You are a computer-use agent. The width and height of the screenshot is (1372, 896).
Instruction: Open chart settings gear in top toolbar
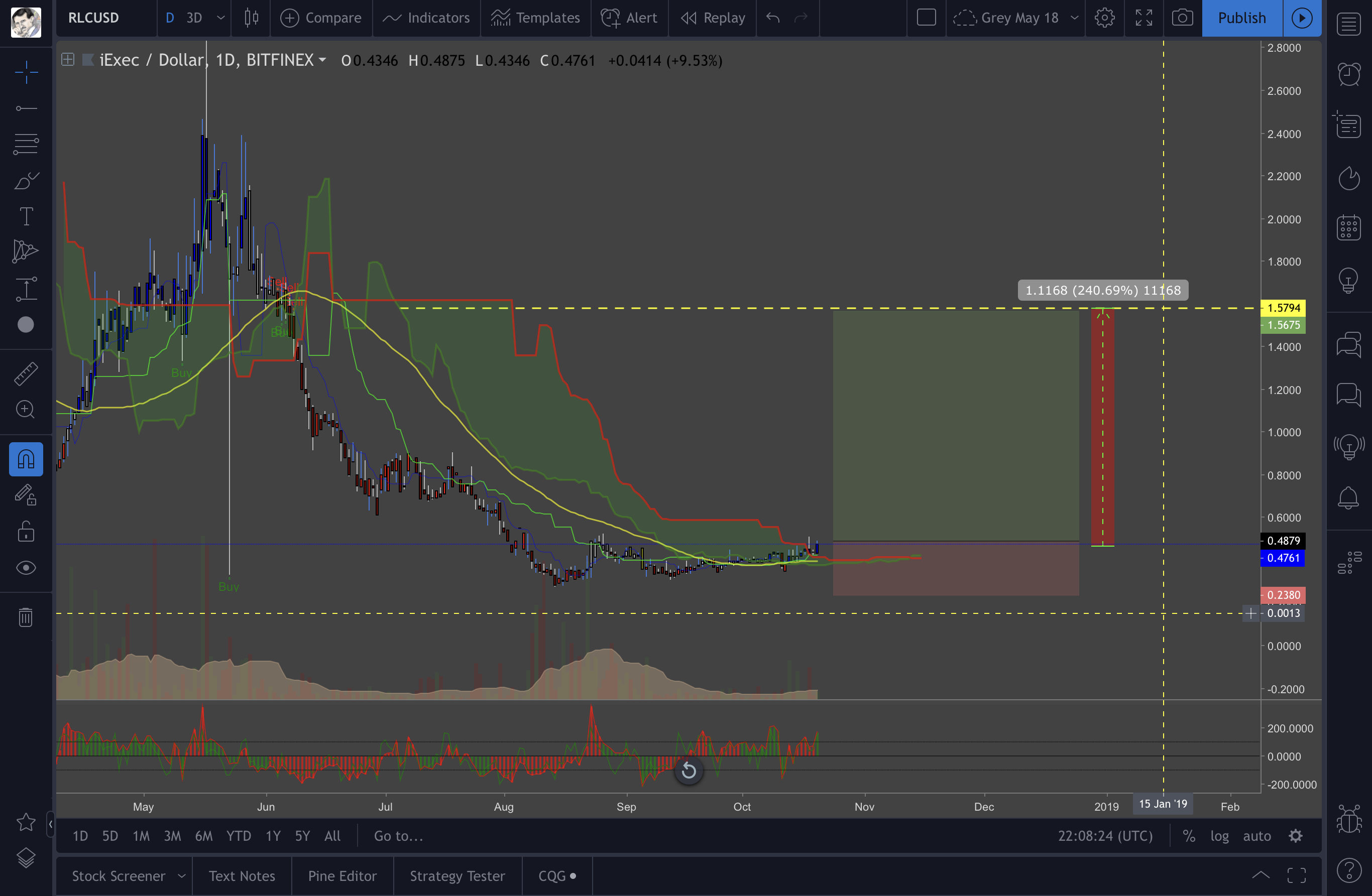[x=1104, y=18]
